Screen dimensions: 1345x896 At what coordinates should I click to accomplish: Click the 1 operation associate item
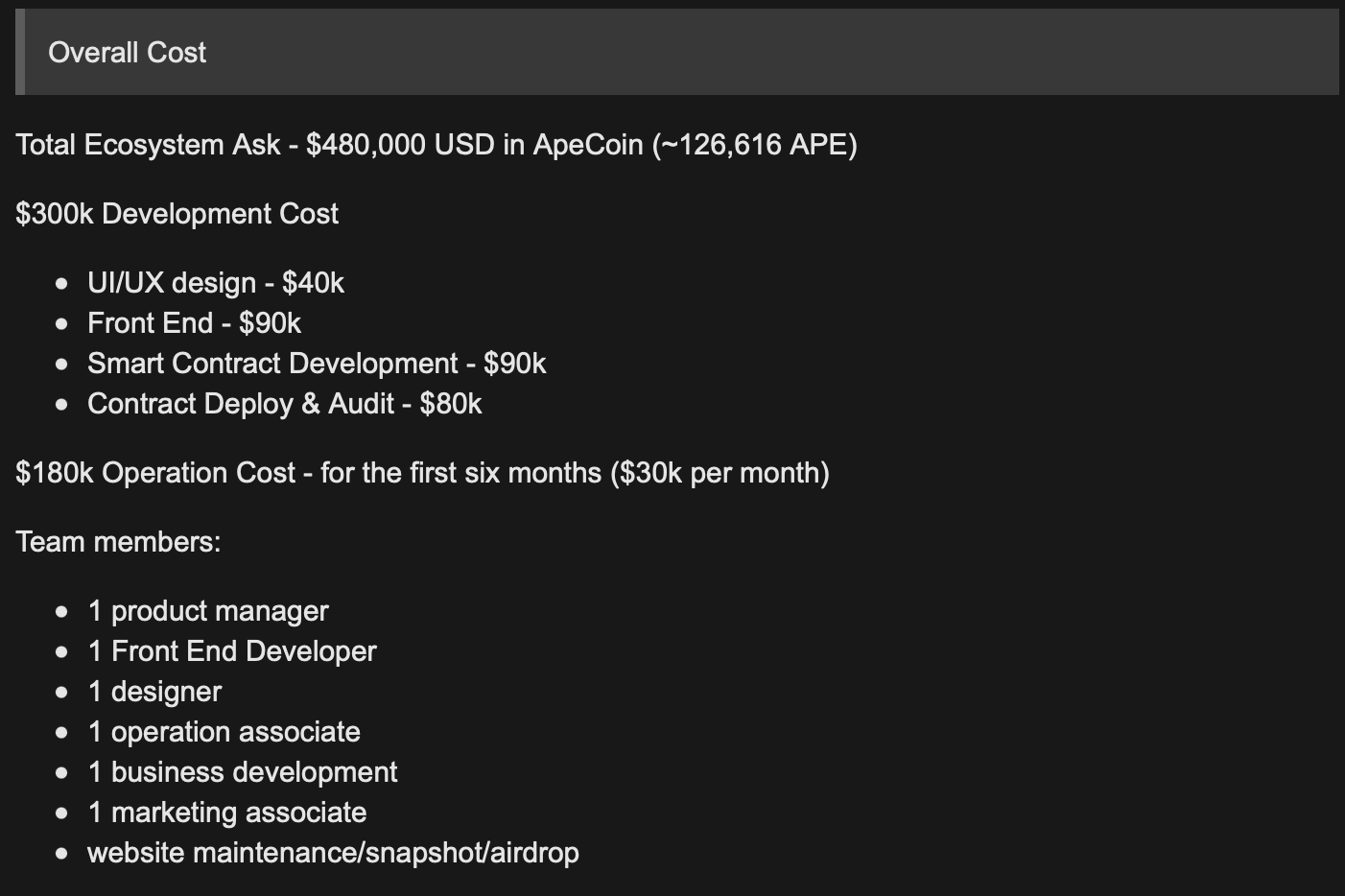224,732
